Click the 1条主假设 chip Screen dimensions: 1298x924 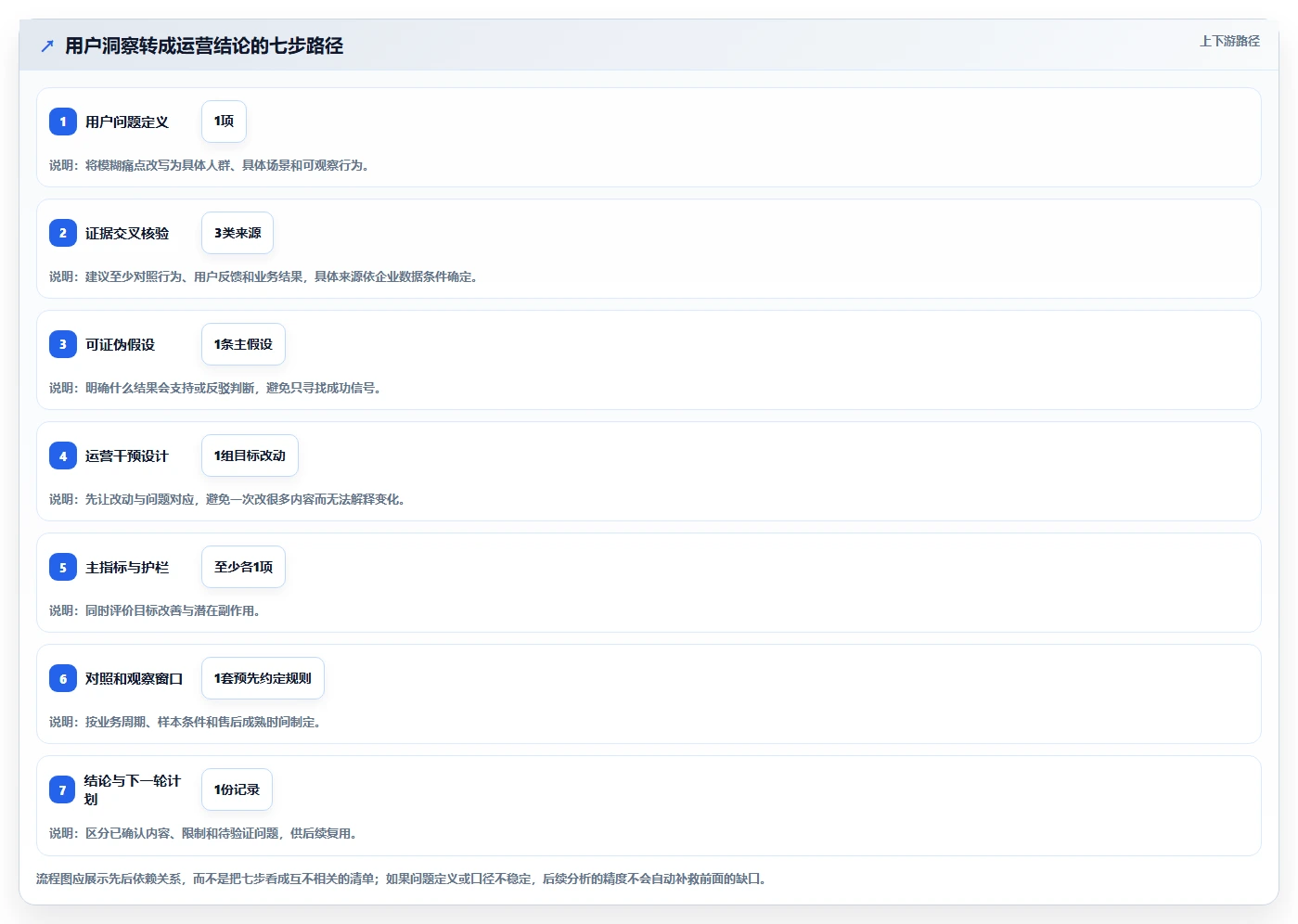pyautogui.click(x=243, y=344)
